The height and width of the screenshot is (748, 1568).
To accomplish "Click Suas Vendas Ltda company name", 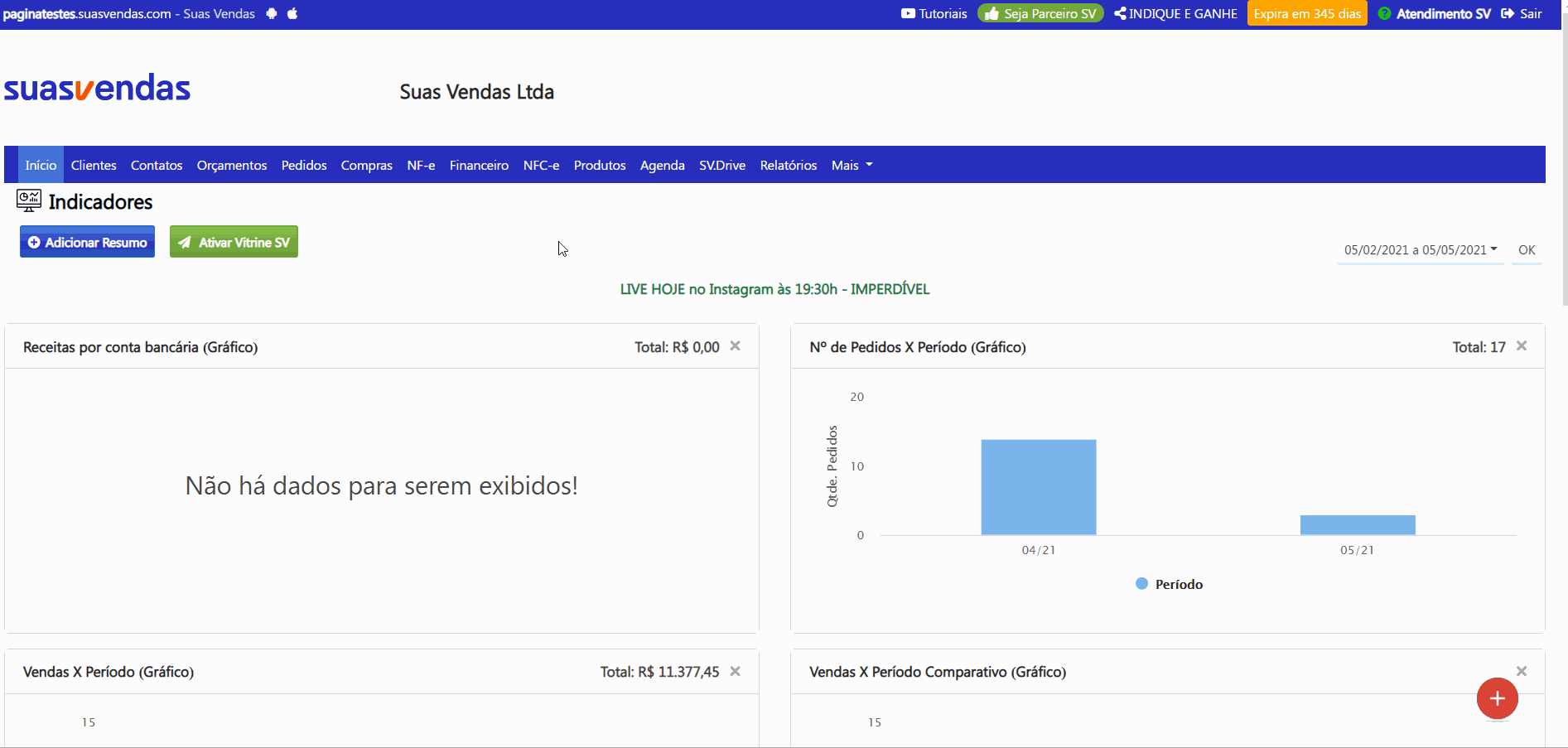I will [x=477, y=92].
